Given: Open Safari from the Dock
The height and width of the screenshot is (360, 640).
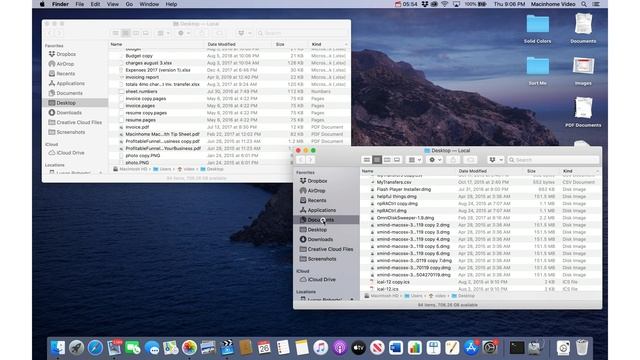Looking at the screenshot, I should [95, 348].
